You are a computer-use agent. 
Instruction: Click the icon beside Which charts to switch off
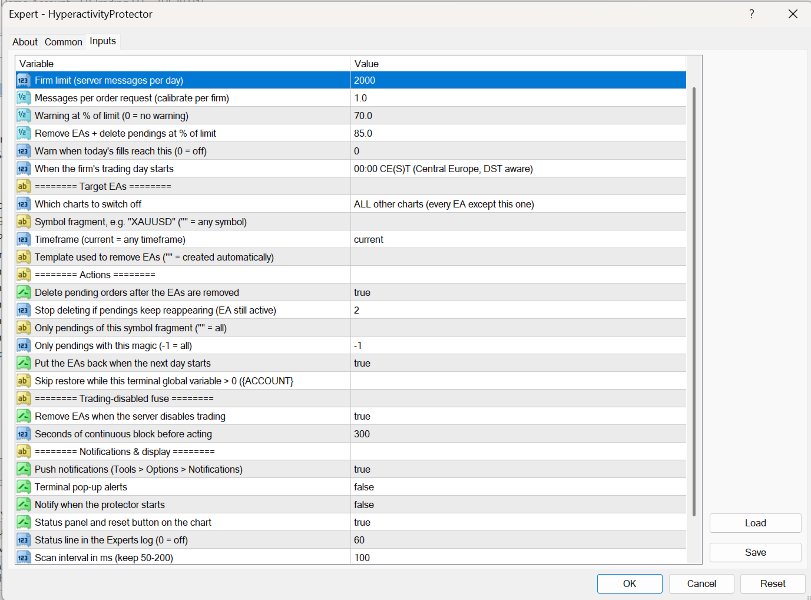[x=23, y=204]
